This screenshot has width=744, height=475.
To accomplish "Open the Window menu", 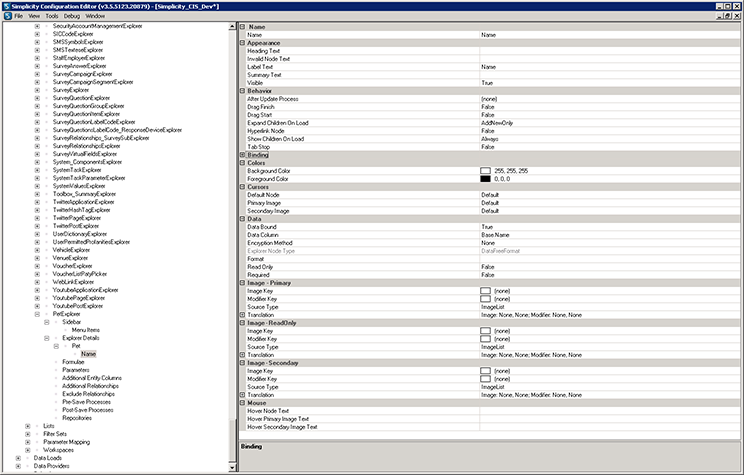I will [95, 16].
